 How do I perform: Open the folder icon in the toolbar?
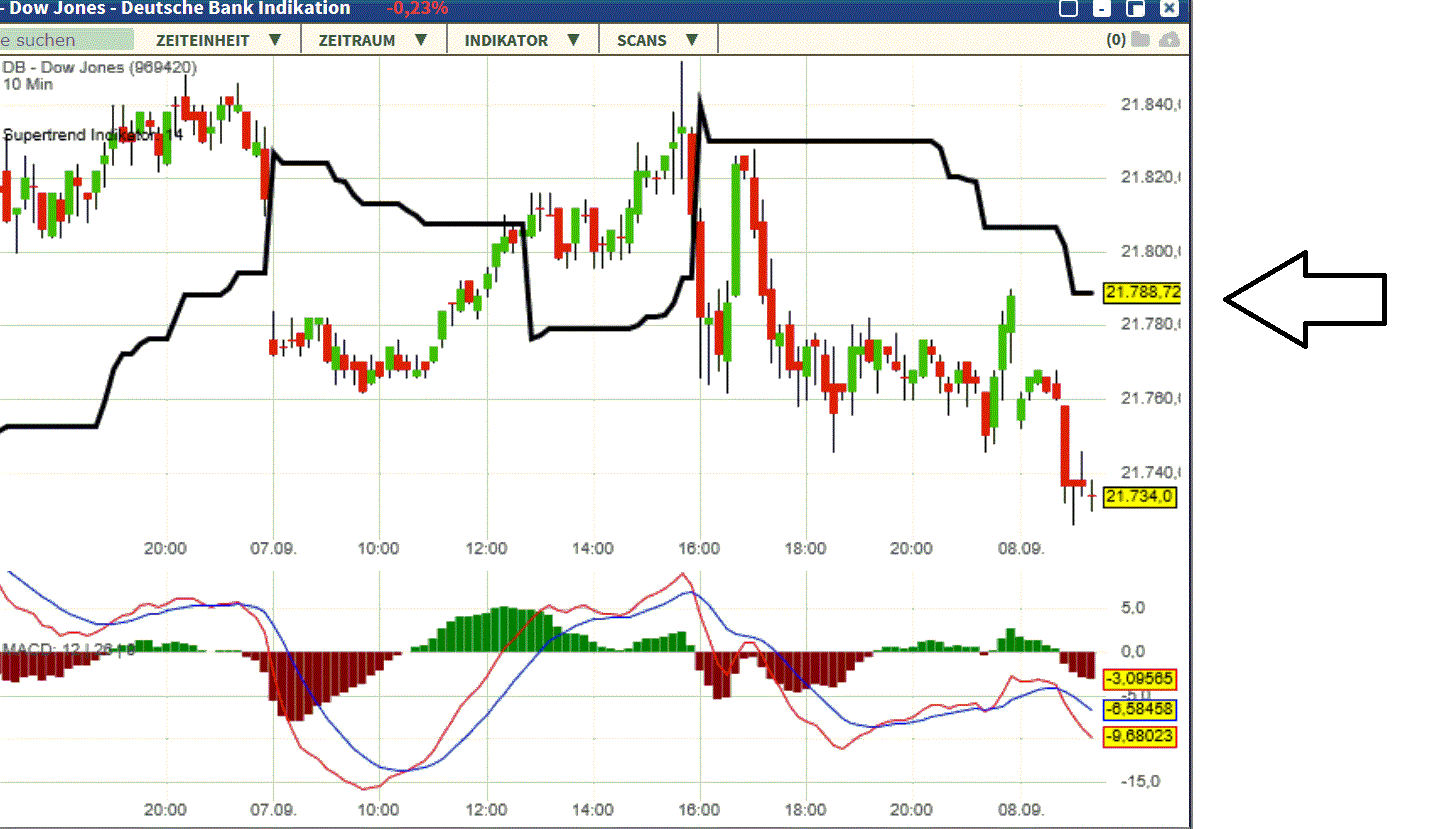(x=1140, y=40)
